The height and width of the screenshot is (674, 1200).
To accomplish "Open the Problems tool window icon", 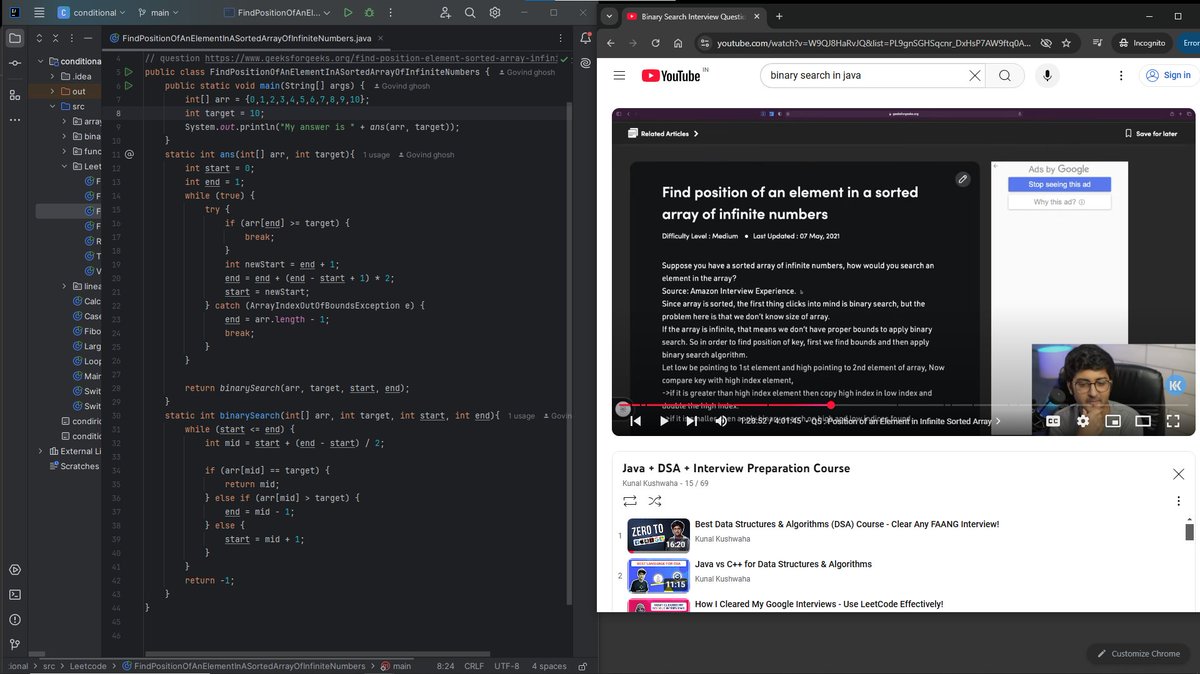I will (14, 619).
